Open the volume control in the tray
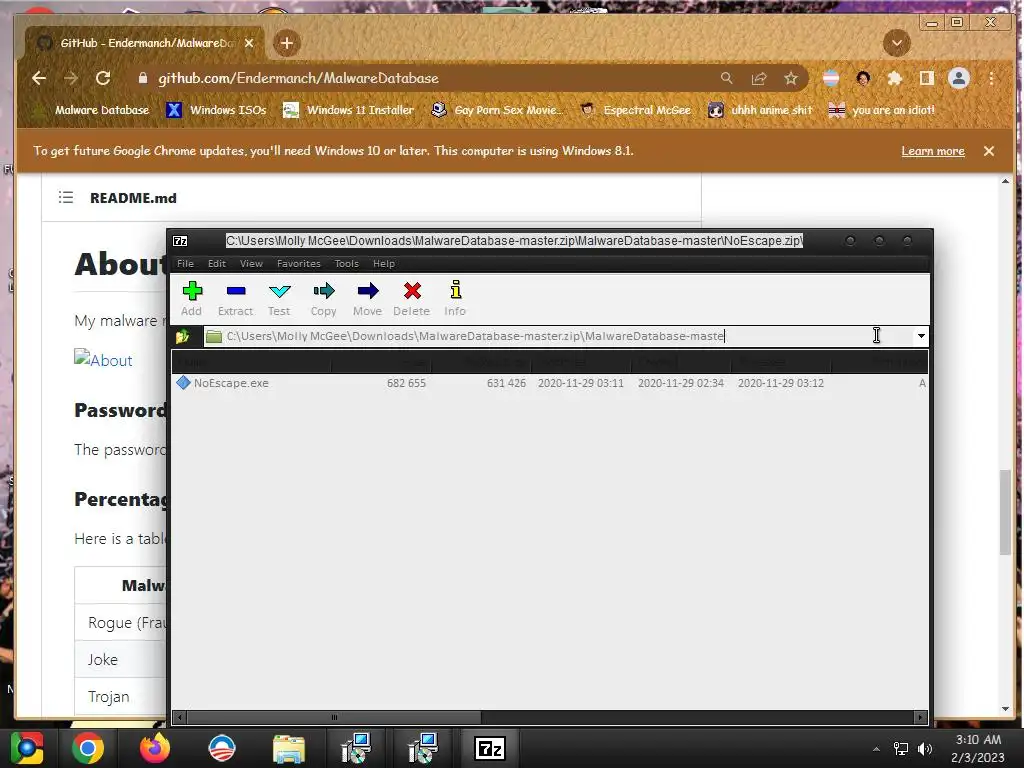 (925, 748)
